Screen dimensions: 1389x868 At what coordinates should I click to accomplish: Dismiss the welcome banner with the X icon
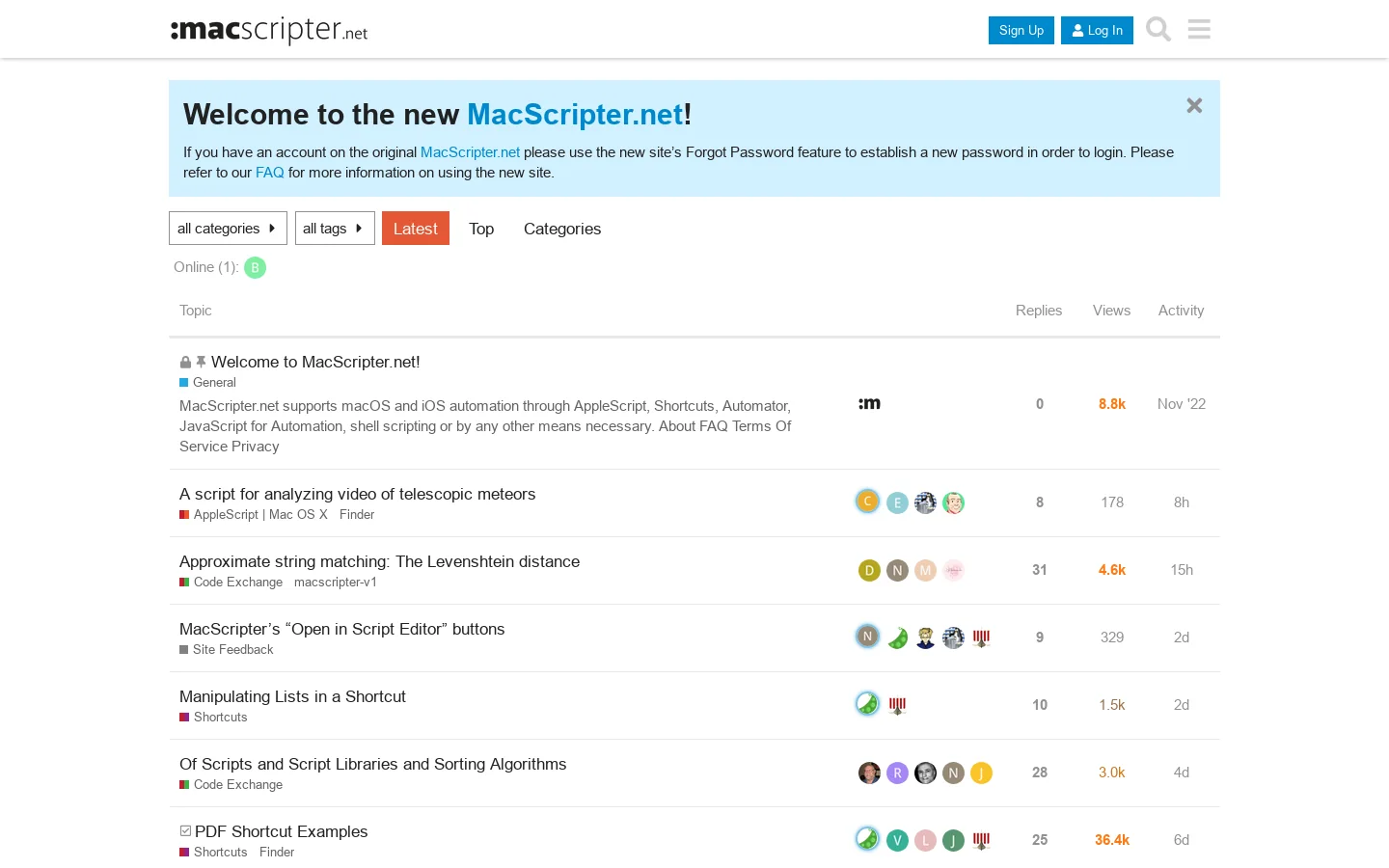point(1194,106)
